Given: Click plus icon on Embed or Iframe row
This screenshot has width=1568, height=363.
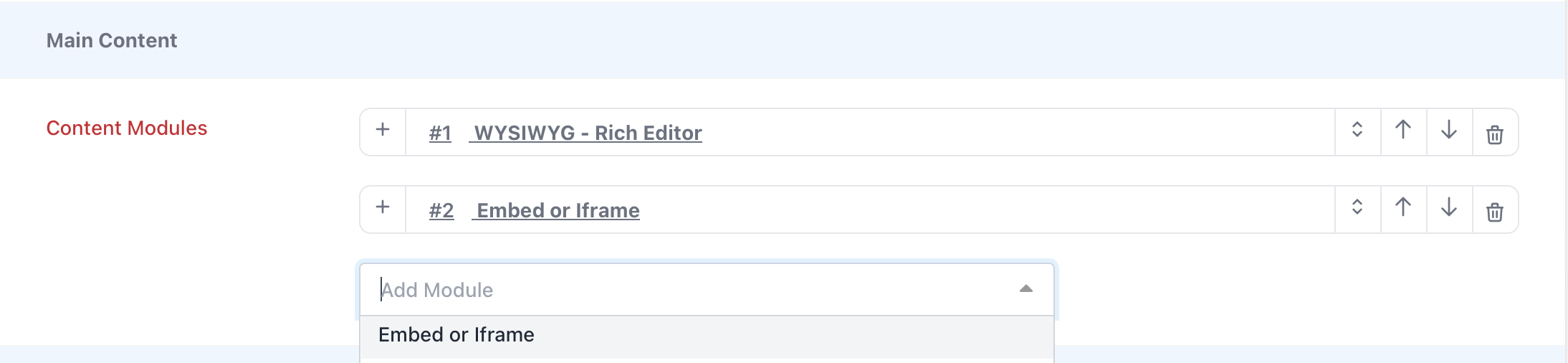Looking at the screenshot, I should [x=383, y=208].
